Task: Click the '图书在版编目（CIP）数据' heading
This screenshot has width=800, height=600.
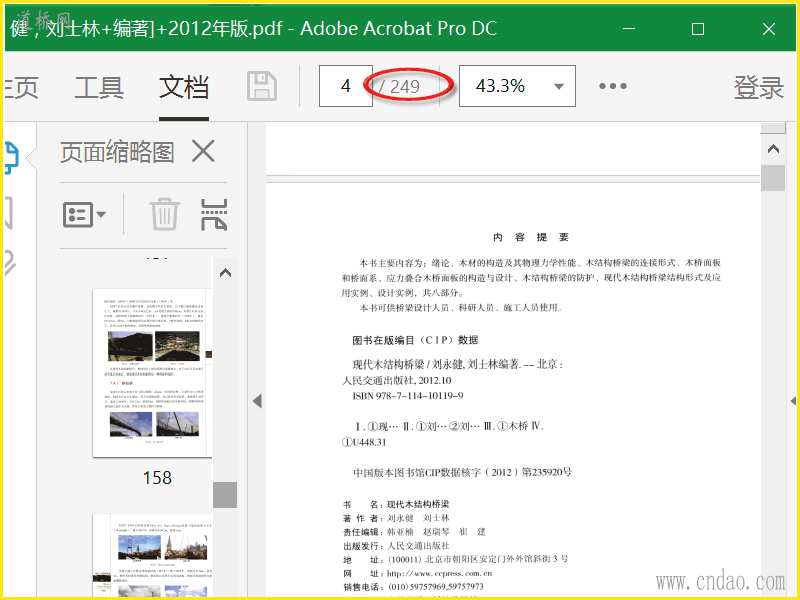Action: point(415,340)
